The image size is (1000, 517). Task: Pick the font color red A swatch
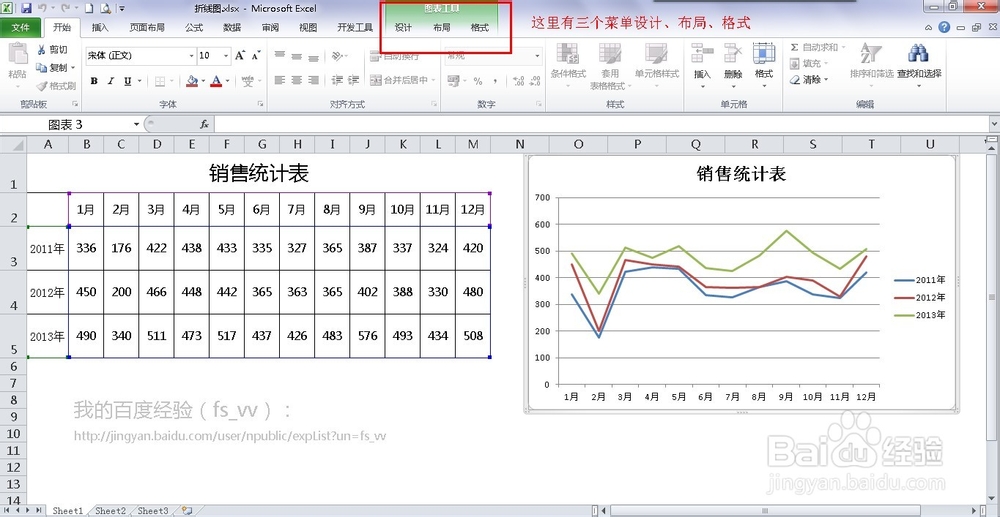pyautogui.click(x=216, y=81)
